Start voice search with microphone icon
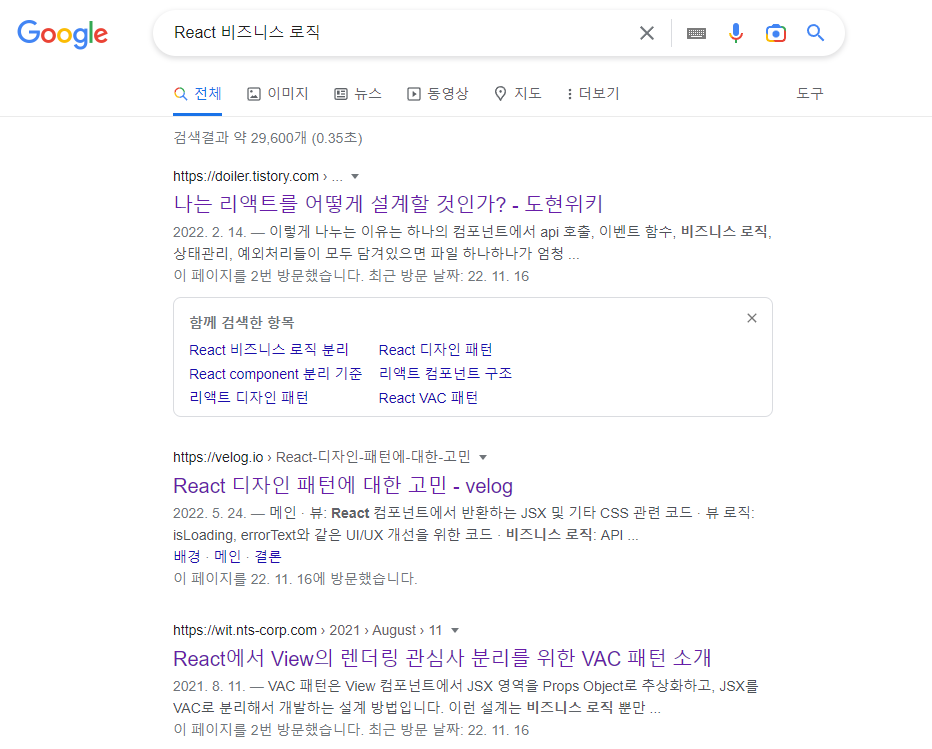The image size is (932, 749). click(x=736, y=33)
